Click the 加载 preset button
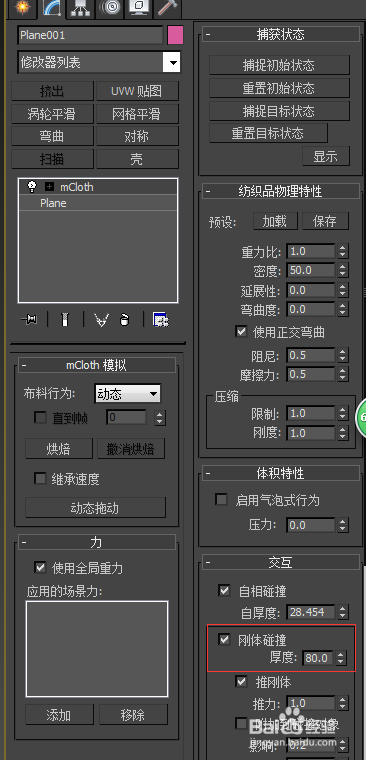 275,221
